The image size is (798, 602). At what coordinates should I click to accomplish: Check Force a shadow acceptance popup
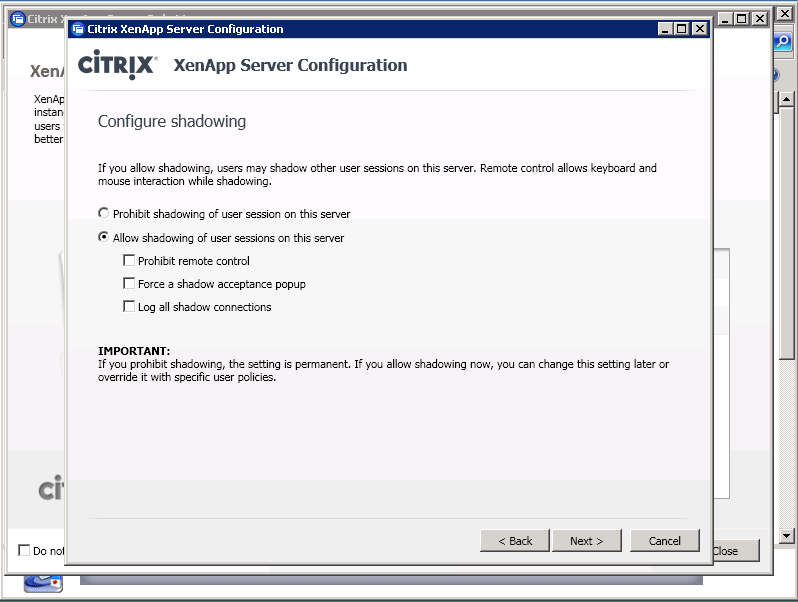coord(129,283)
